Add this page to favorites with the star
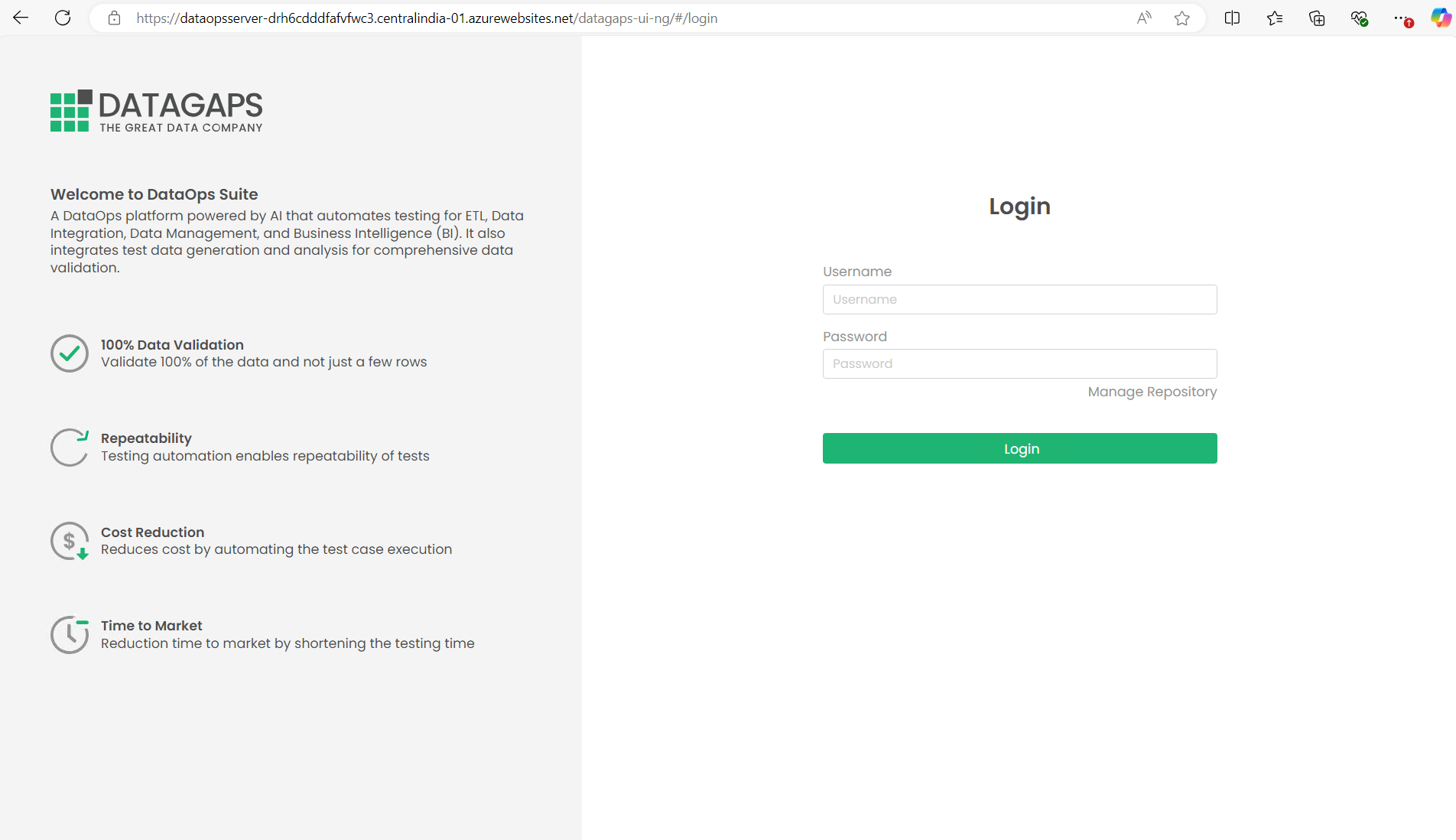The image size is (1456, 840). (1182, 18)
